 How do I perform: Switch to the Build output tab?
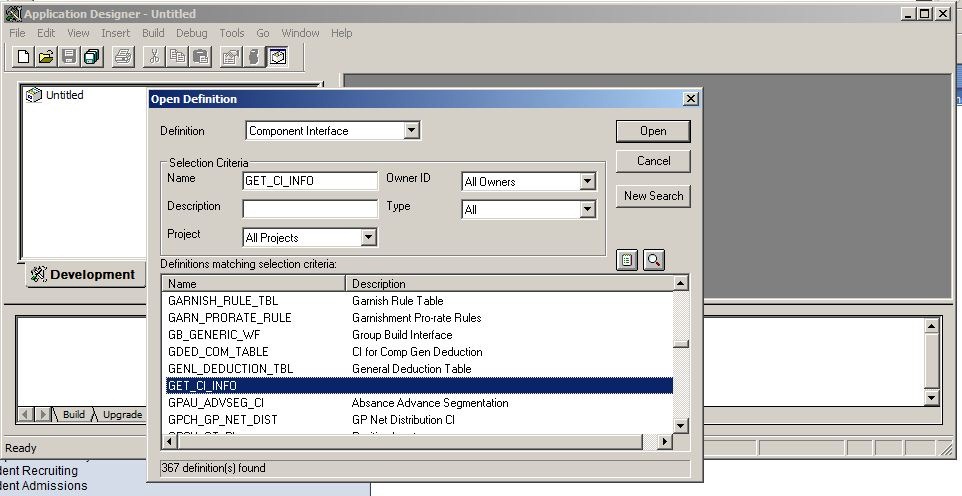pos(74,414)
